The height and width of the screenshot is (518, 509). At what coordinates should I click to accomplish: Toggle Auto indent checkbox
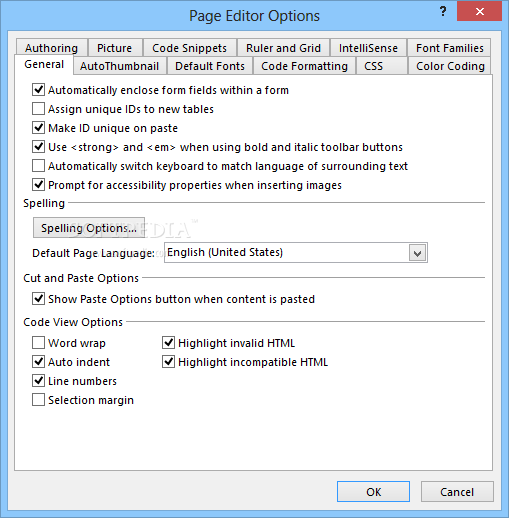(38, 362)
